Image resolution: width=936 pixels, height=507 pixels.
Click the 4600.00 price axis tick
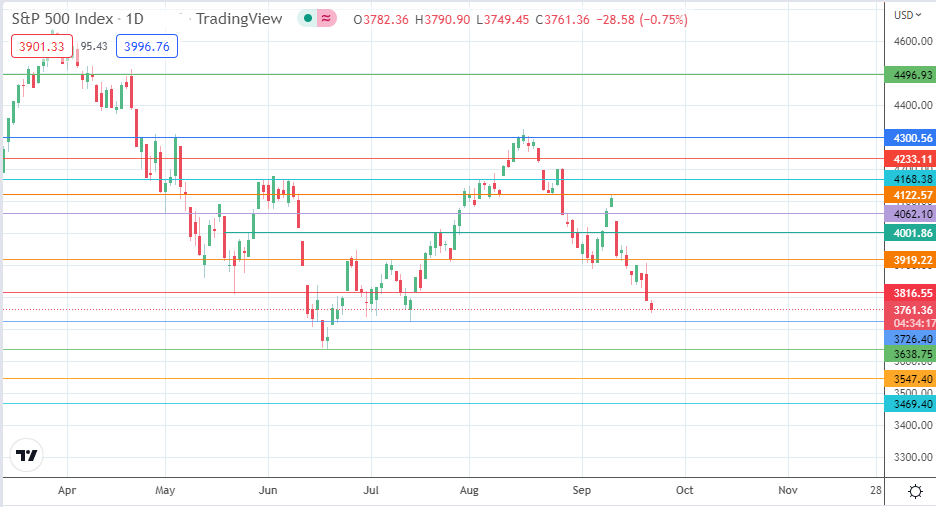click(913, 41)
